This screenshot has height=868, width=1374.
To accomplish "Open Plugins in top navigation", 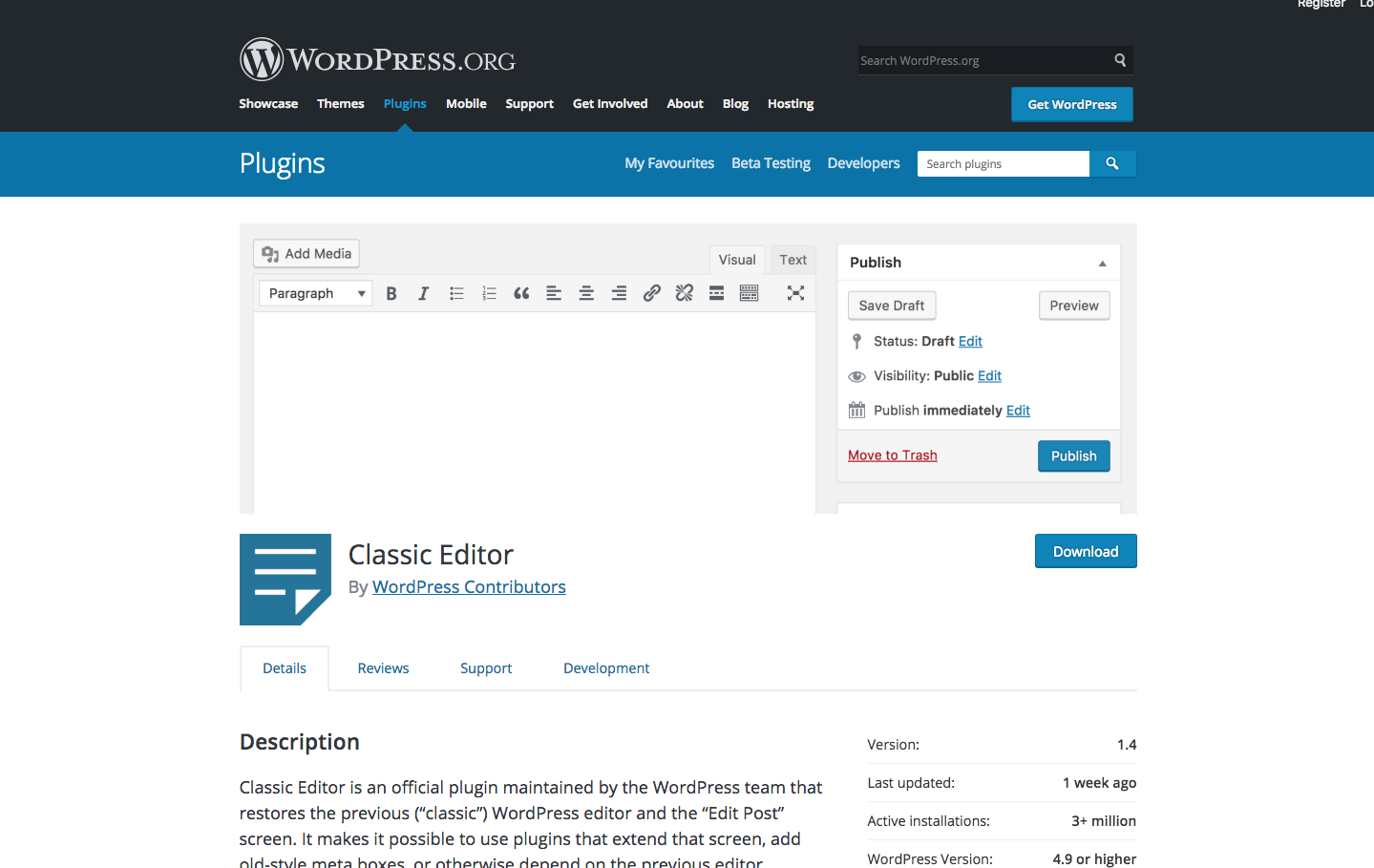I will (x=405, y=103).
